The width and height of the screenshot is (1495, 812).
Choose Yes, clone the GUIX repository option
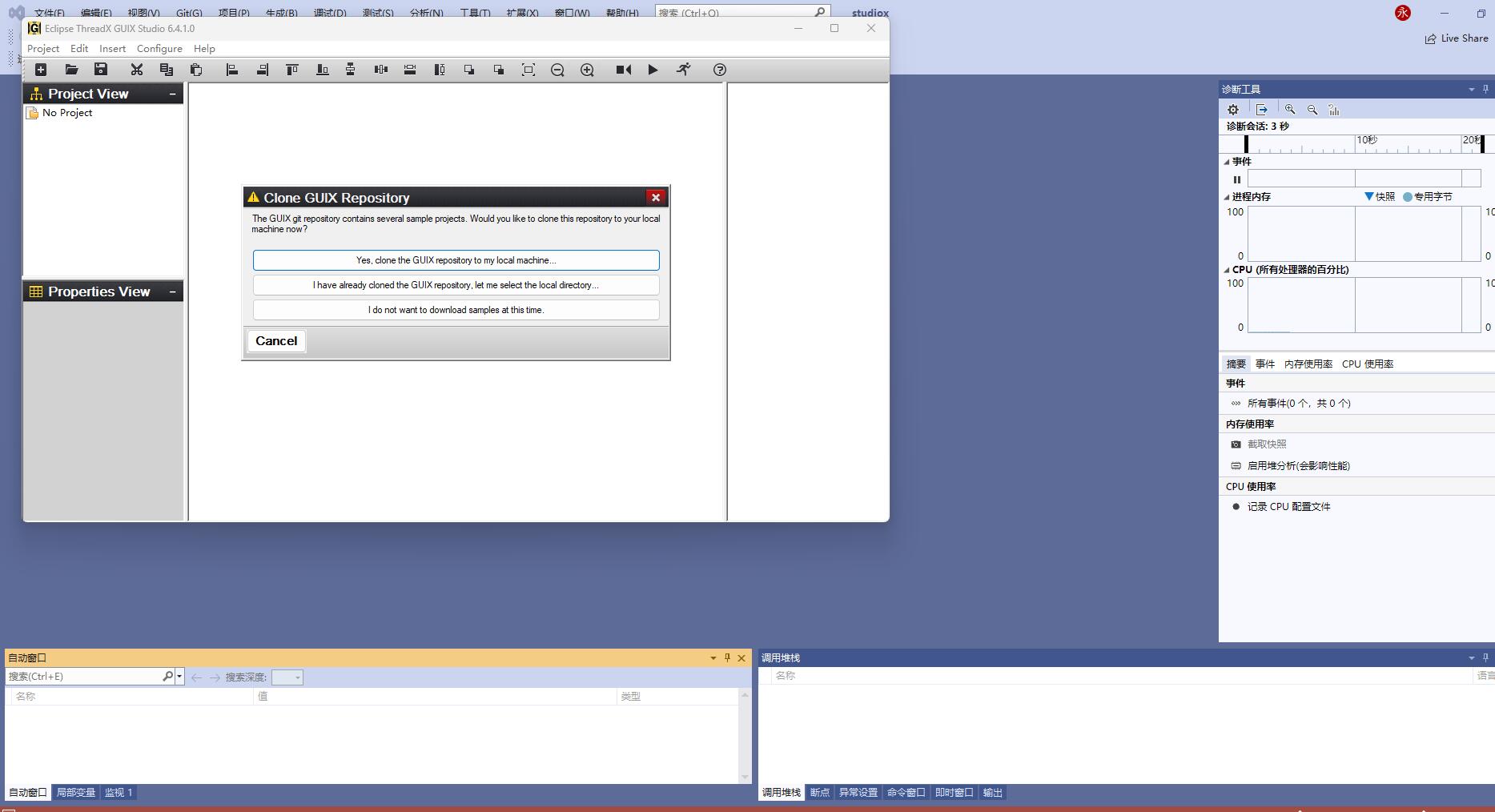coord(456,260)
